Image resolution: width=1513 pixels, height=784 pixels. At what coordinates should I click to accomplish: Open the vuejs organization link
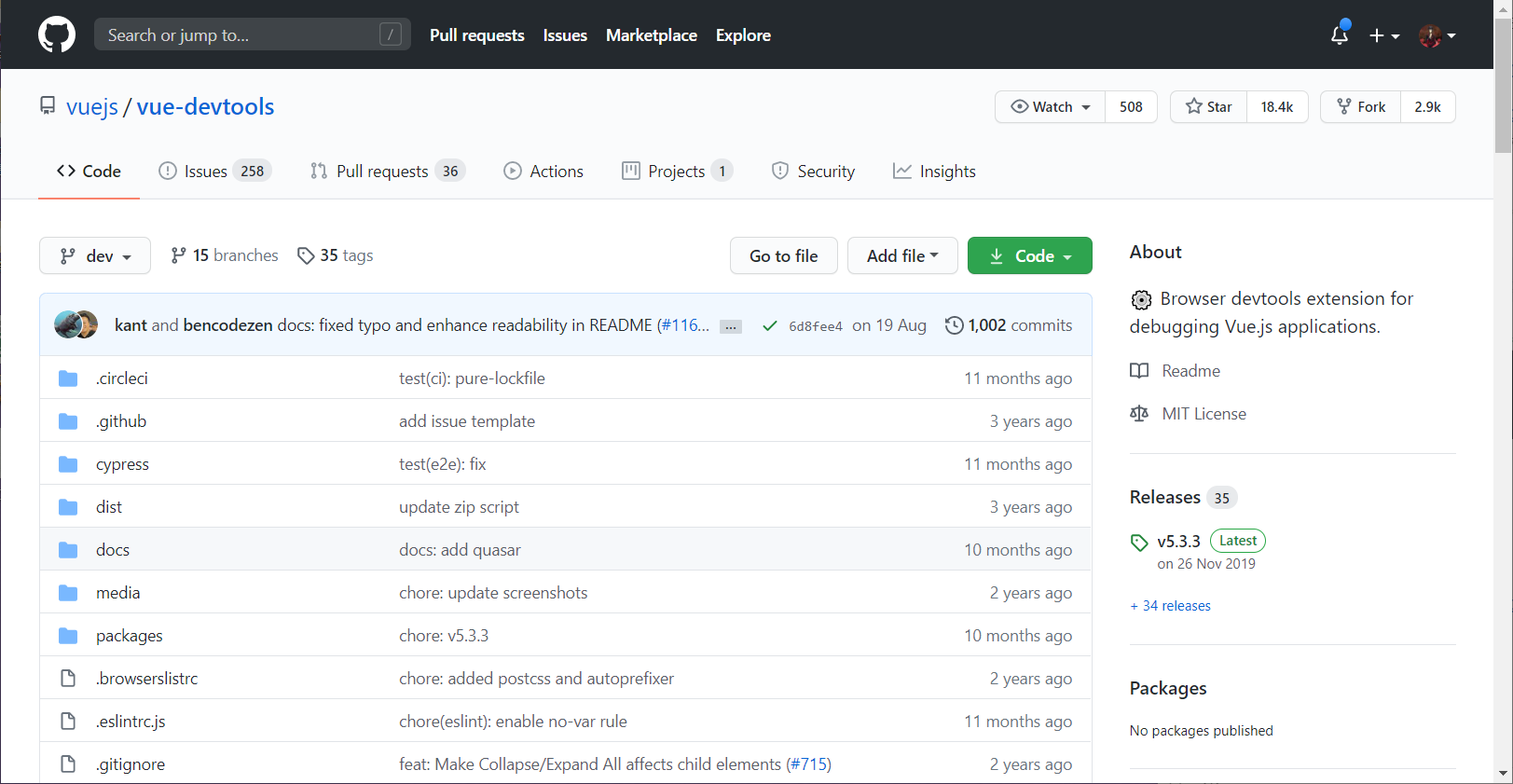point(92,106)
